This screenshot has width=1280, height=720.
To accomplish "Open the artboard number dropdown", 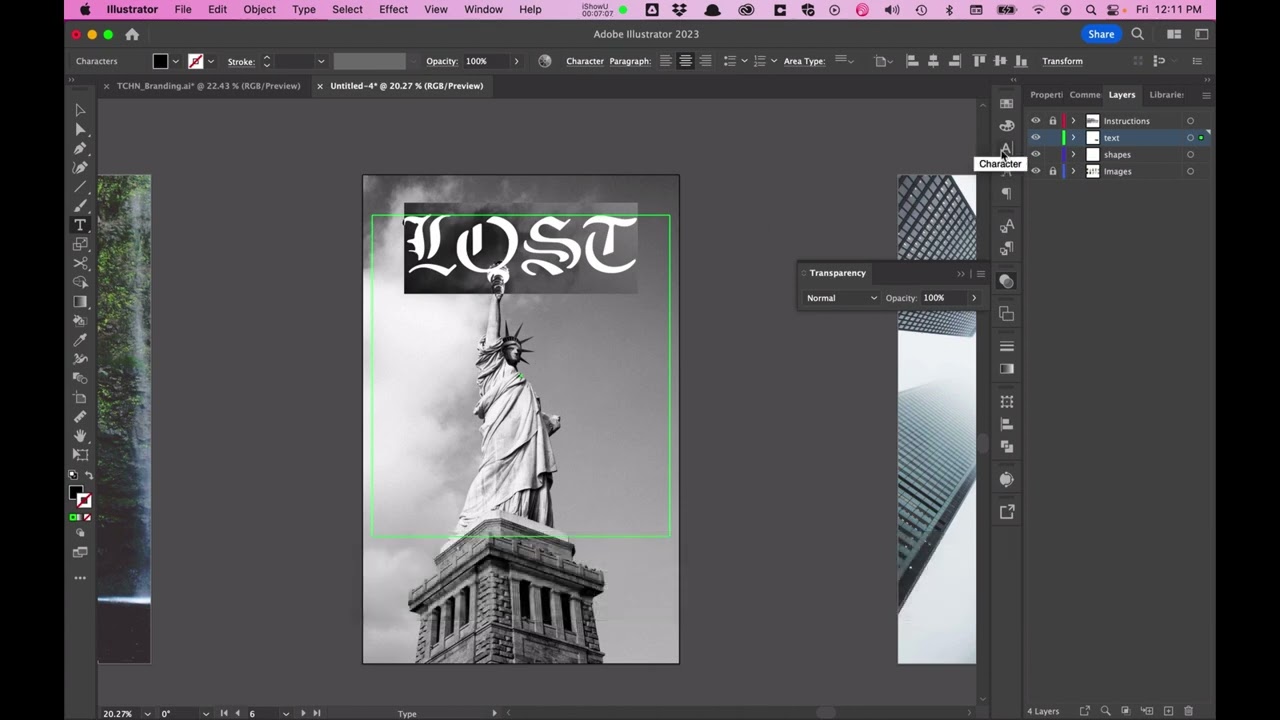I will tap(285, 714).
